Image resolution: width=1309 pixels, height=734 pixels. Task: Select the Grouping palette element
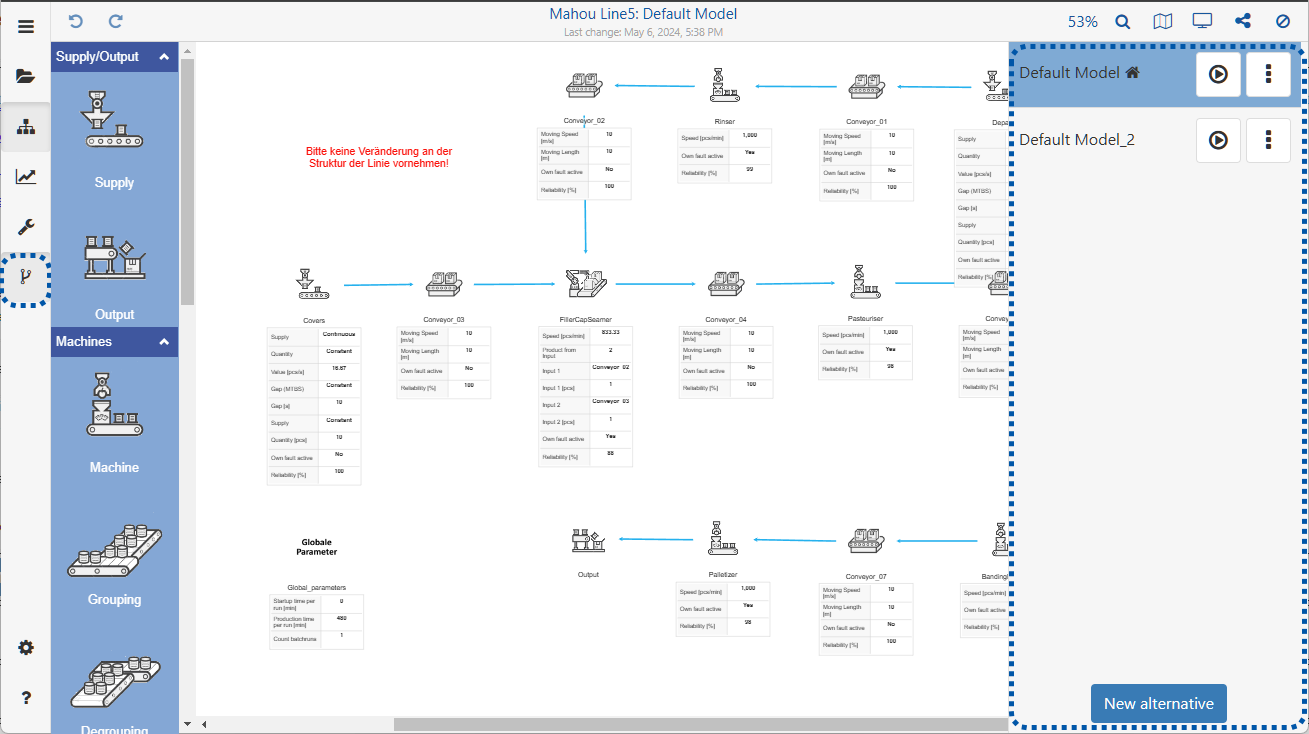coord(114,564)
